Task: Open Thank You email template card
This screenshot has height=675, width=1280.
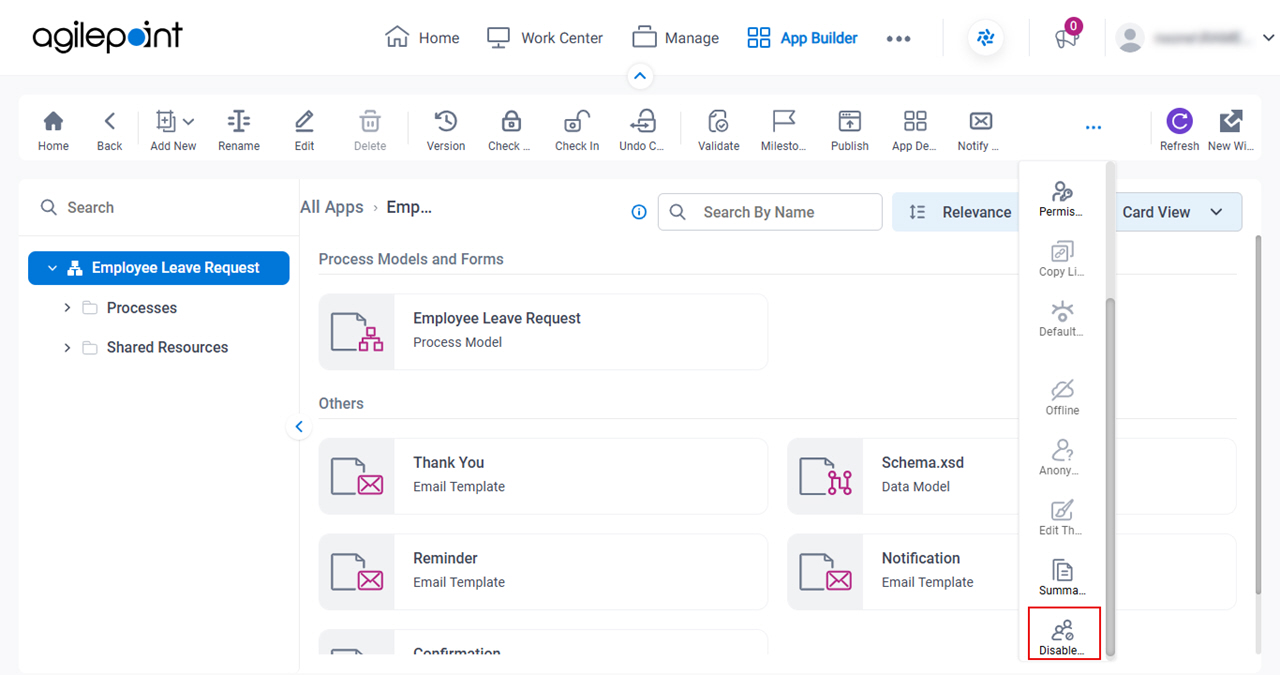Action: [x=543, y=476]
